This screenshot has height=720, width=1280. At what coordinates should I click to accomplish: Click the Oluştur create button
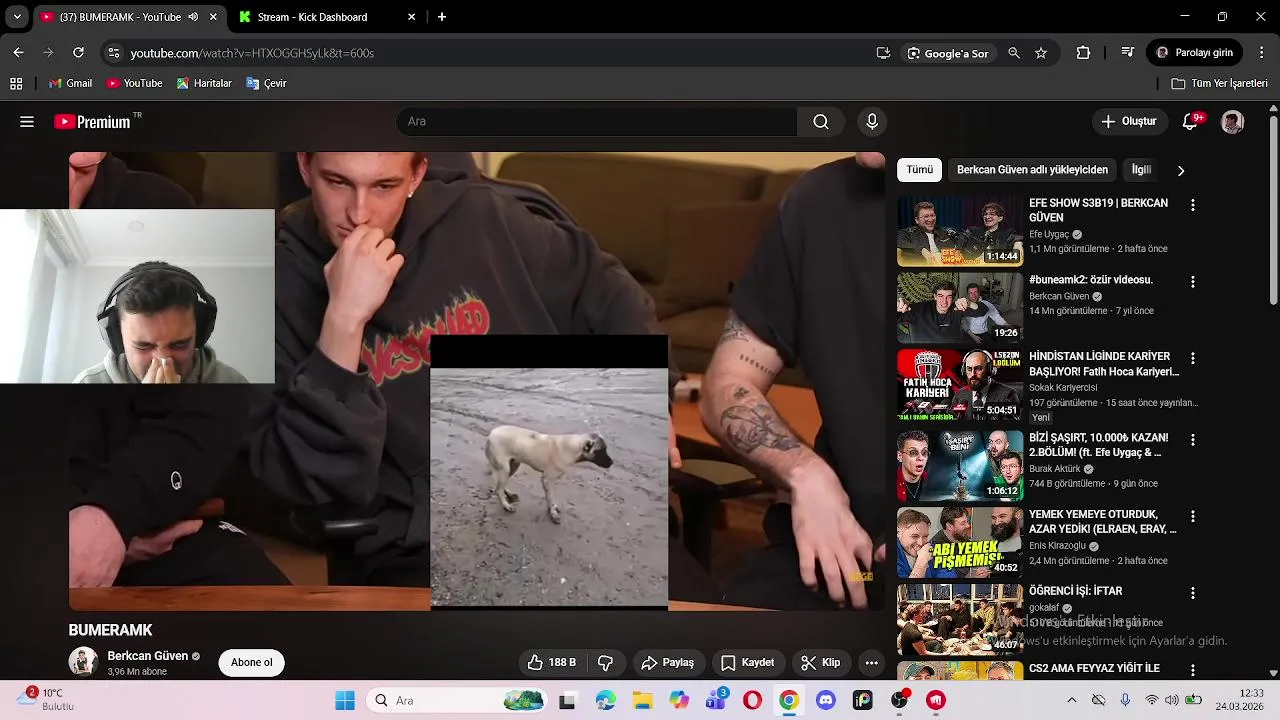(1129, 122)
